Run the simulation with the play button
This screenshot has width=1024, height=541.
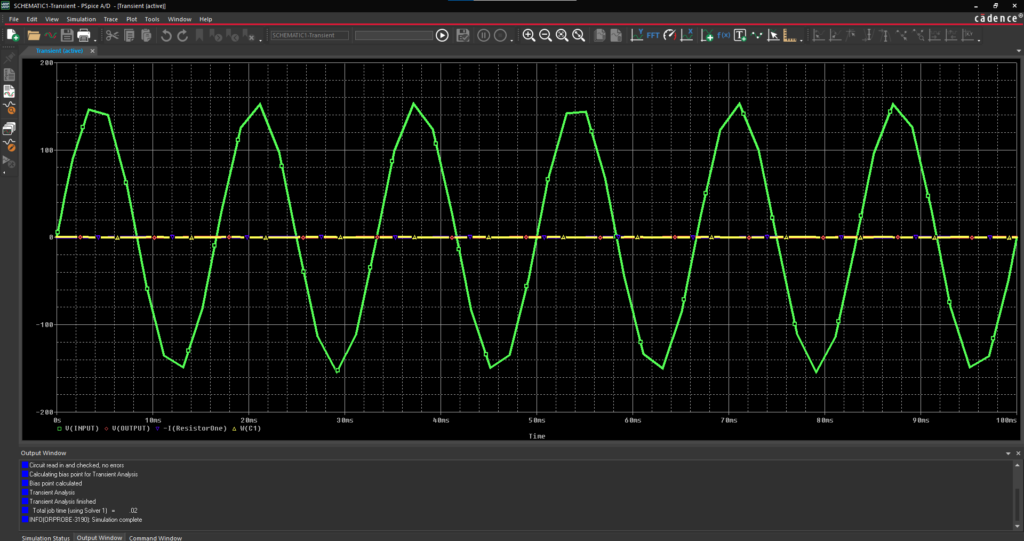(442, 35)
